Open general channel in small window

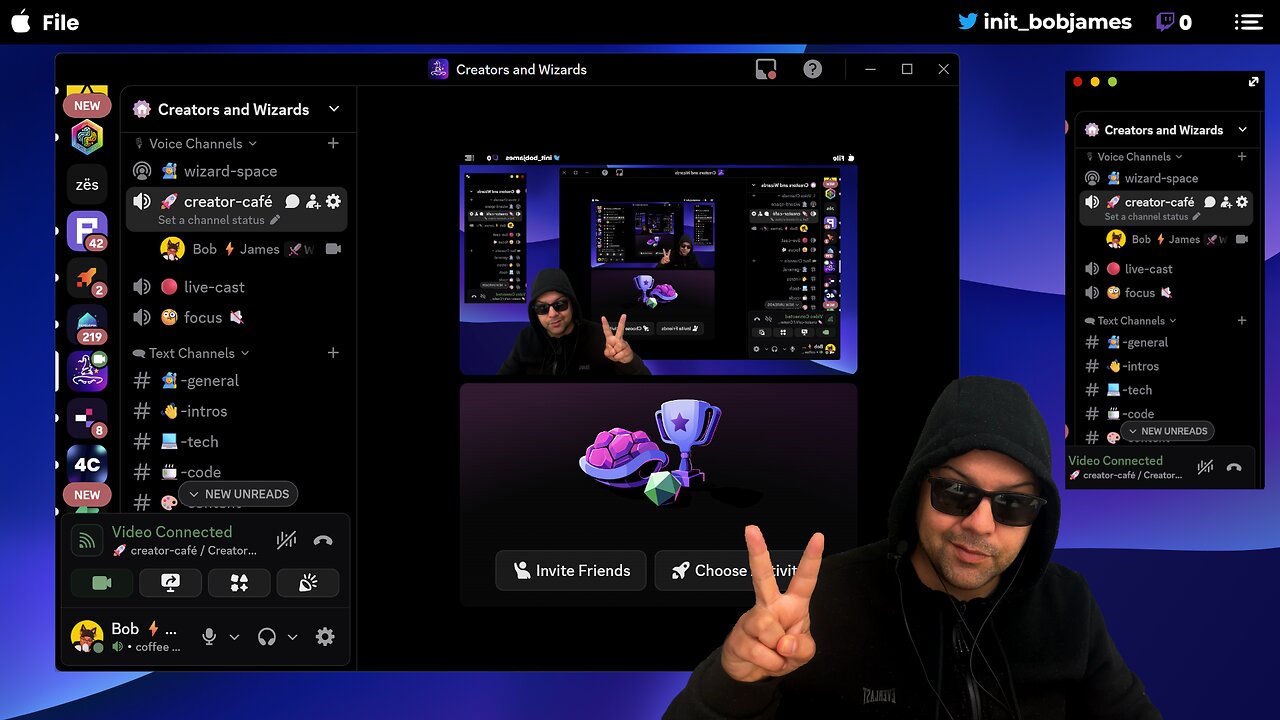click(1167, 342)
